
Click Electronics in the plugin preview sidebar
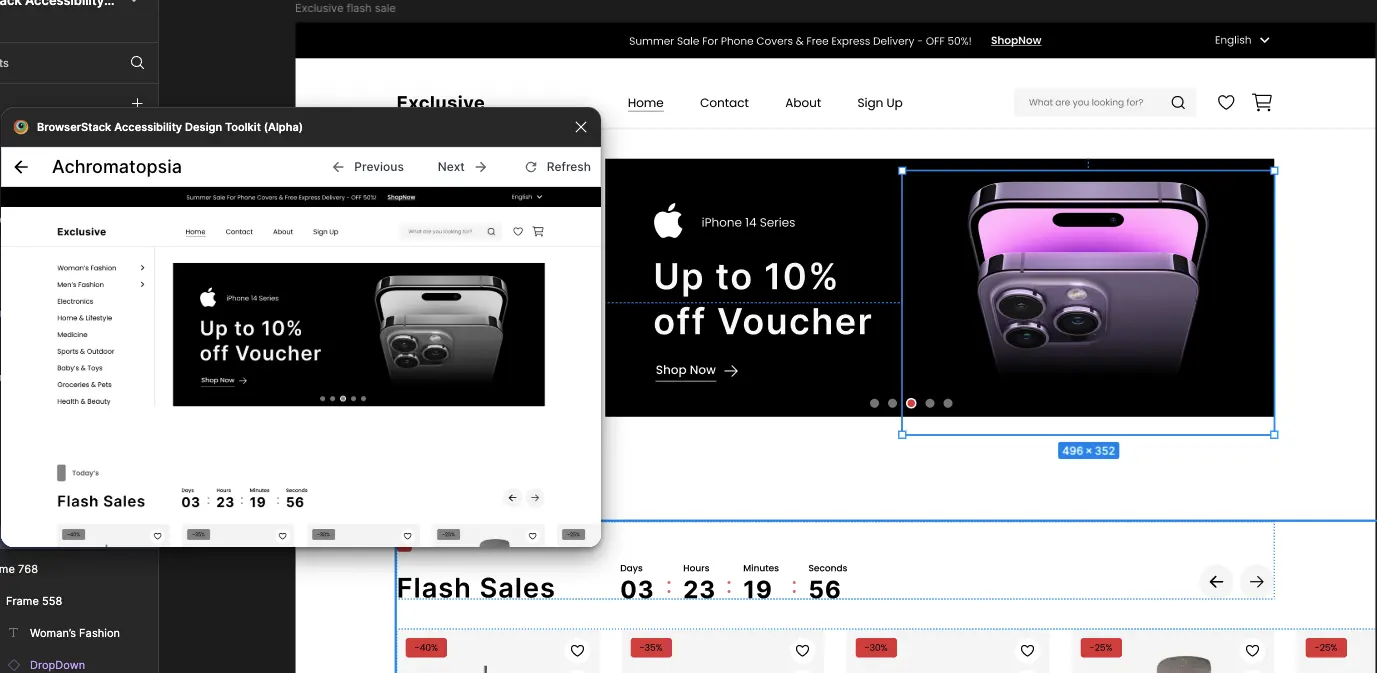pyautogui.click(x=75, y=301)
